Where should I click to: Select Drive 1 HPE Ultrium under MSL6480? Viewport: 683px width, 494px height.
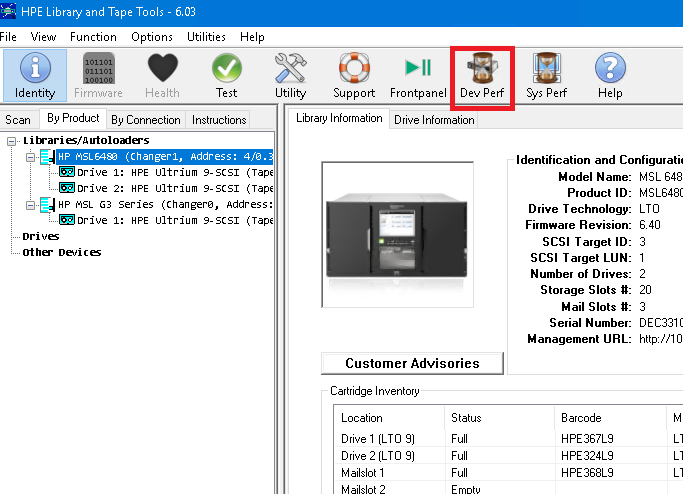175,173
